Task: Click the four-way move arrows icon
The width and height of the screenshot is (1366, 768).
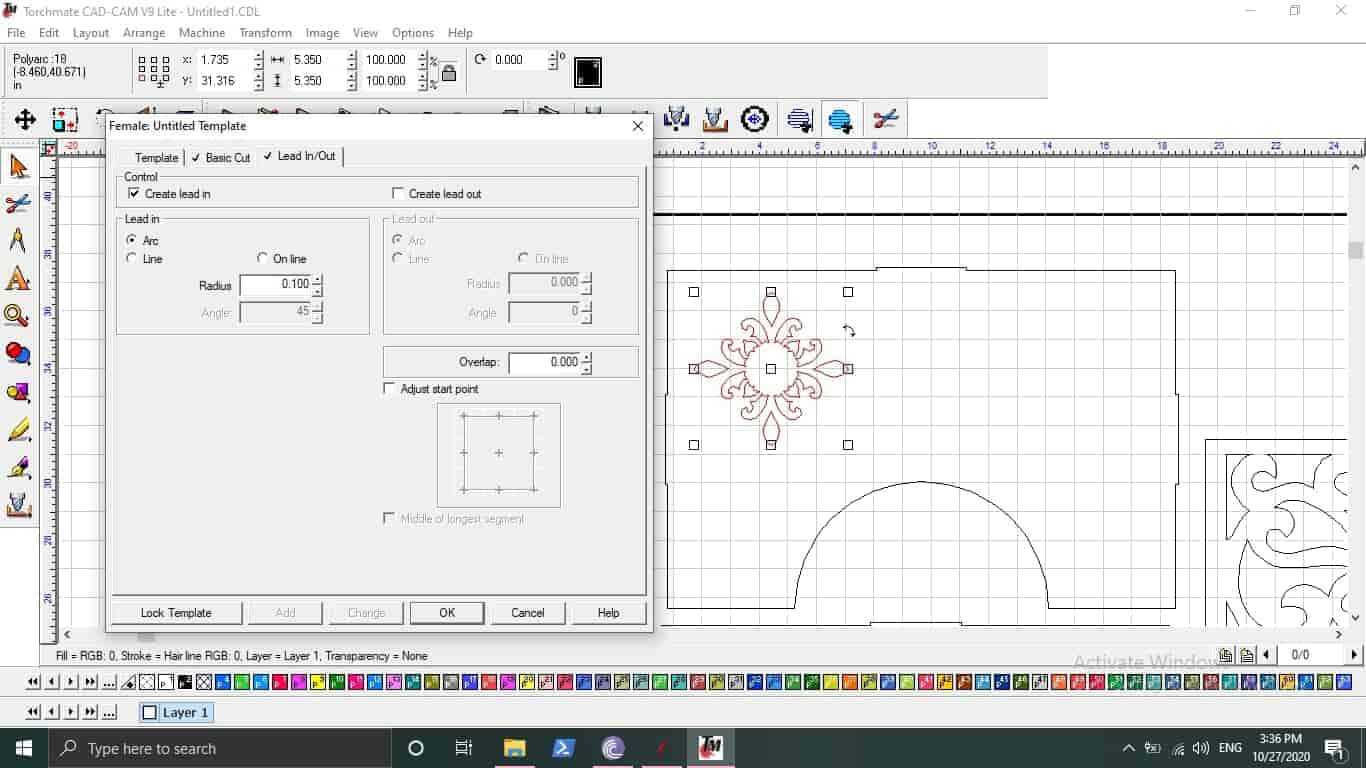Action: click(x=25, y=120)
